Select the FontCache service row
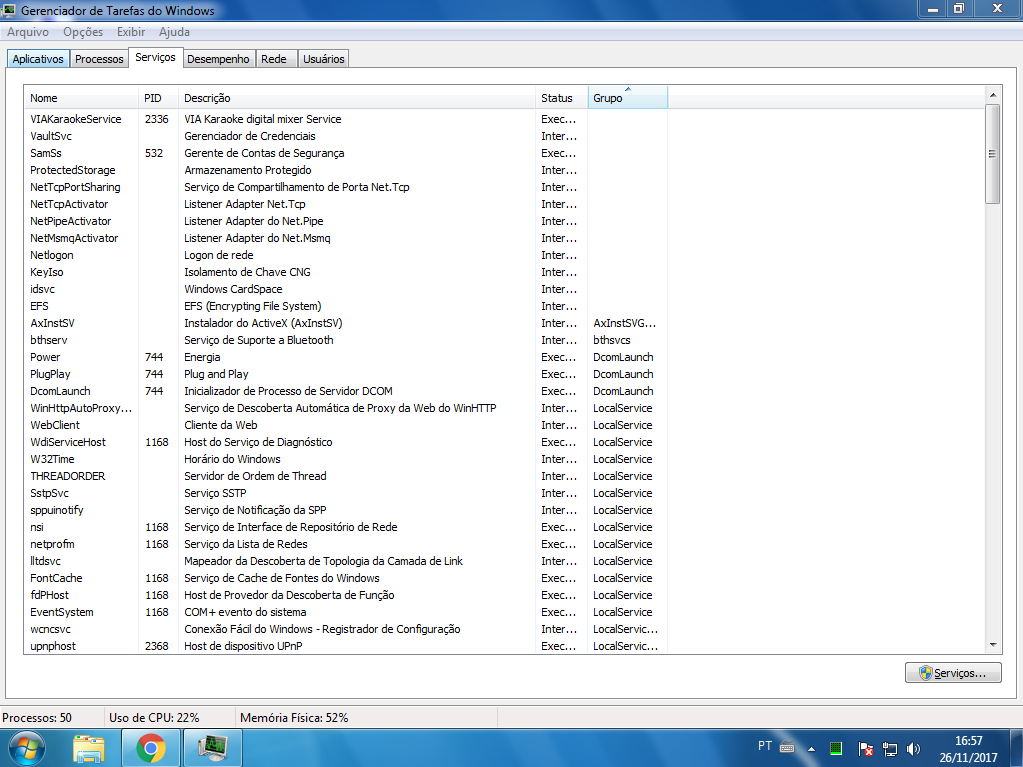 (346, 577)
